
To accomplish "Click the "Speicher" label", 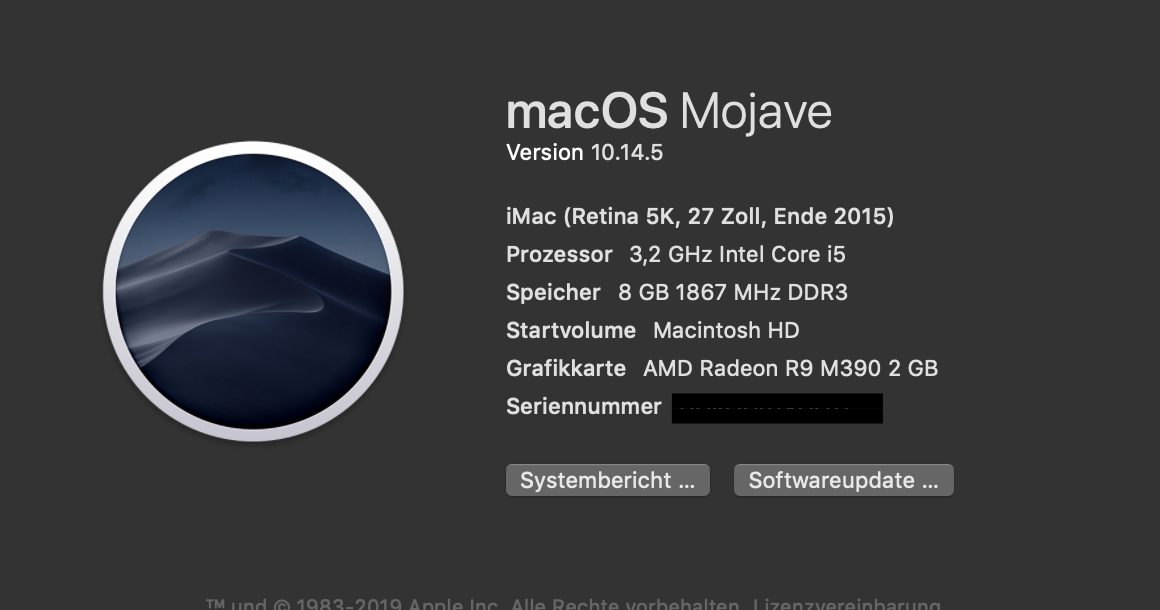I will click(553, 293).
